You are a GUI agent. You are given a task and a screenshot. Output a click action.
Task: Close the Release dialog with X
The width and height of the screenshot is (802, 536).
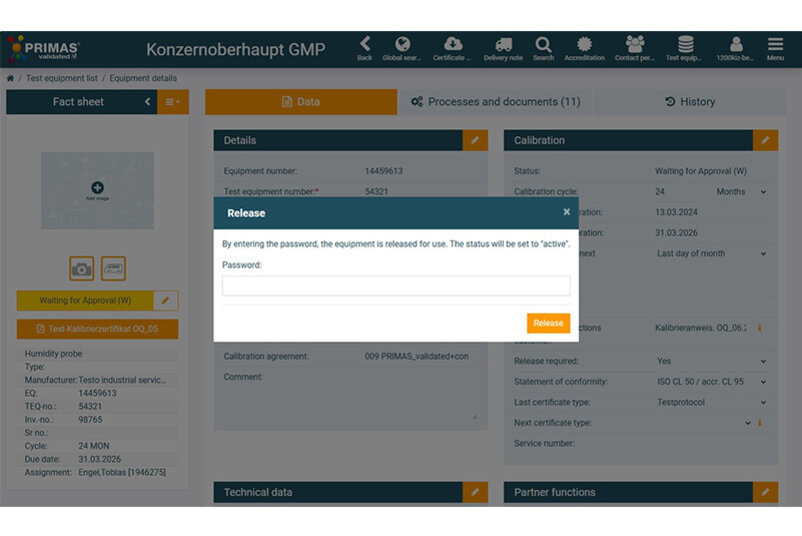point(566,212)
